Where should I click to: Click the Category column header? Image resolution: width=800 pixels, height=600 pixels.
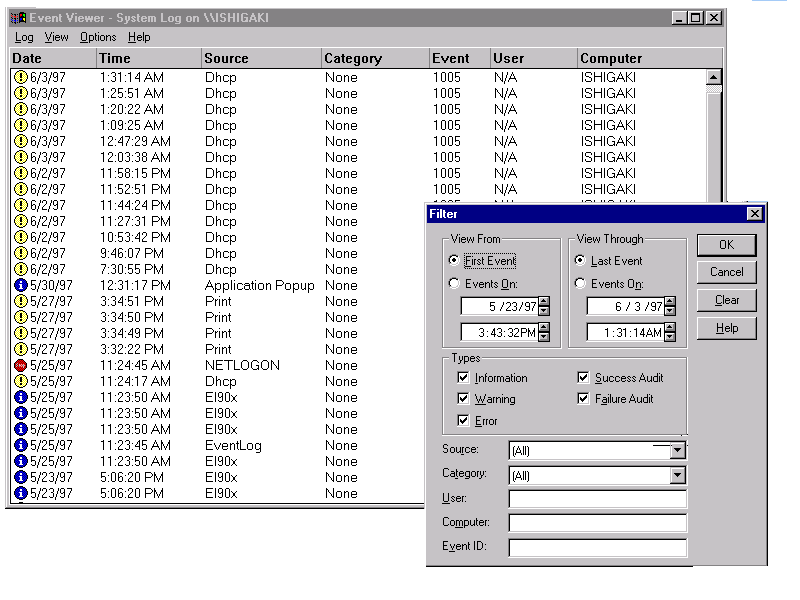pos(376,58)
